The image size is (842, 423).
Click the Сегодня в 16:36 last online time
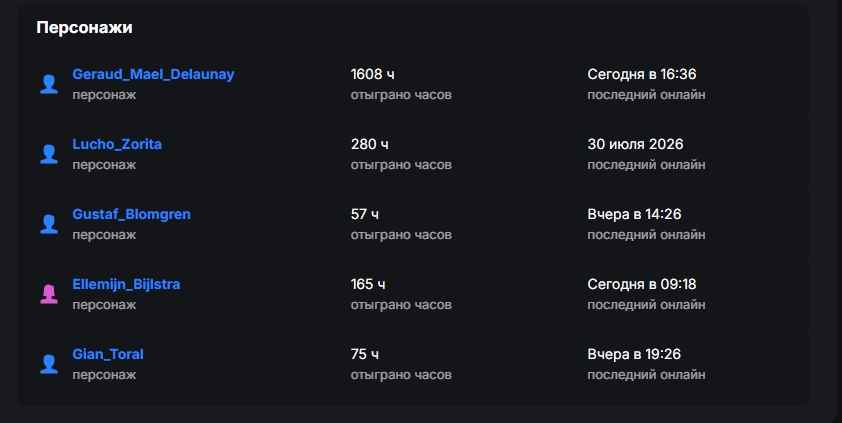click(642, 74)
